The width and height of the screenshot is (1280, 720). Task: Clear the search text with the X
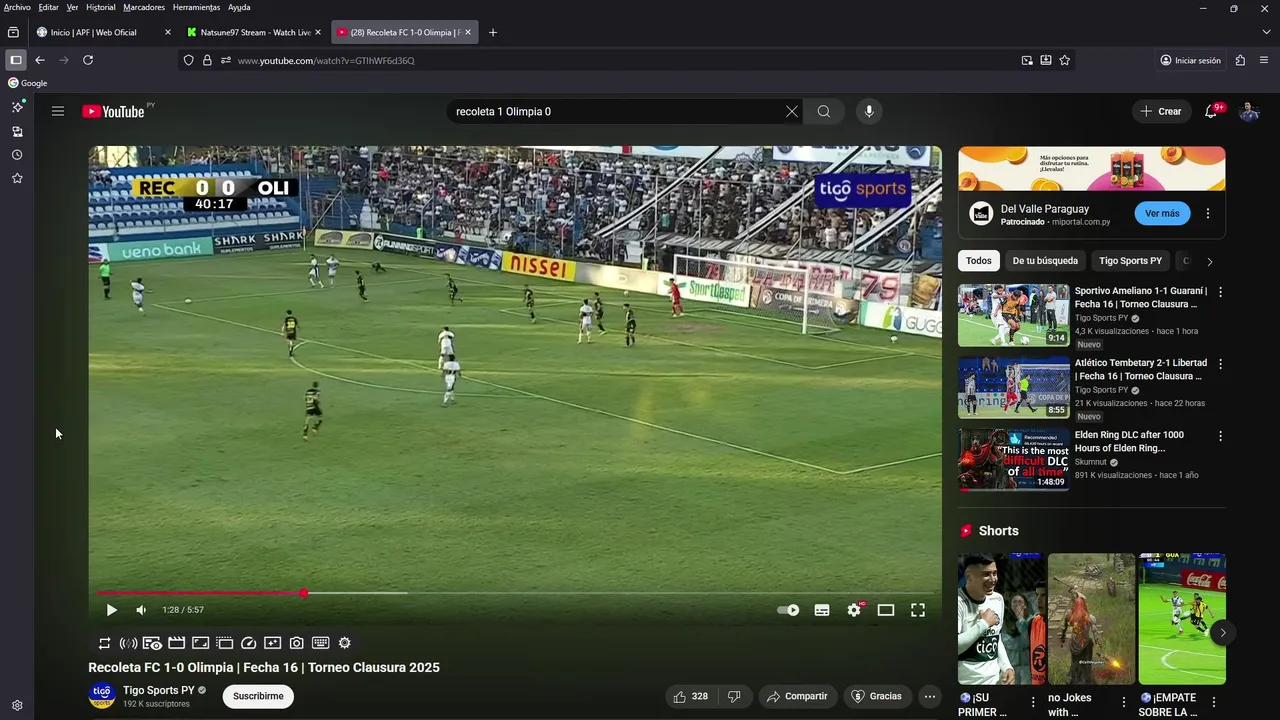tap(792, 111)
